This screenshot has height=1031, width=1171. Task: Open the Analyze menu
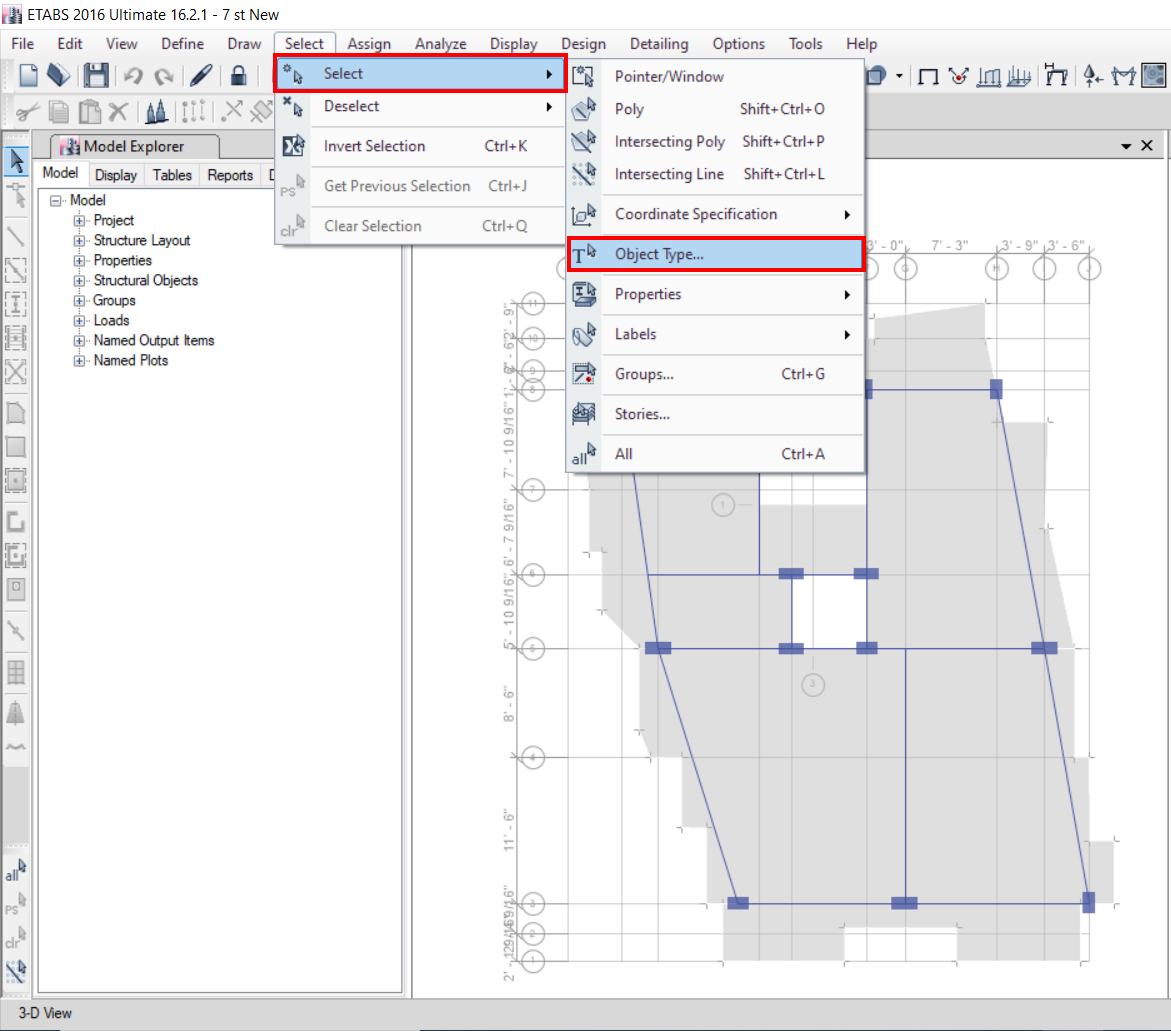pos(440,44)
